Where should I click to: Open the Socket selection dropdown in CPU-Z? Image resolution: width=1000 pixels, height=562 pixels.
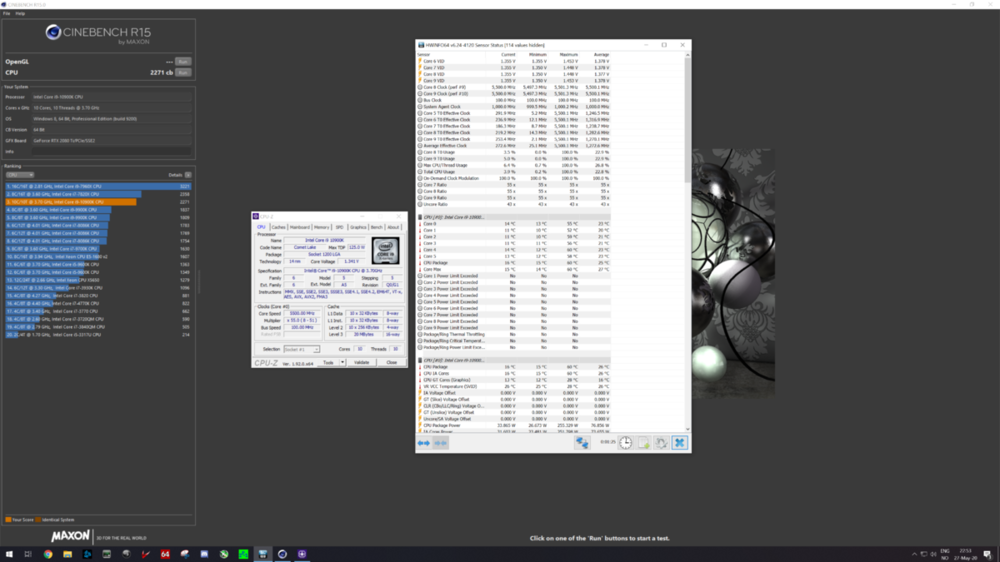(x=301, y=350)
